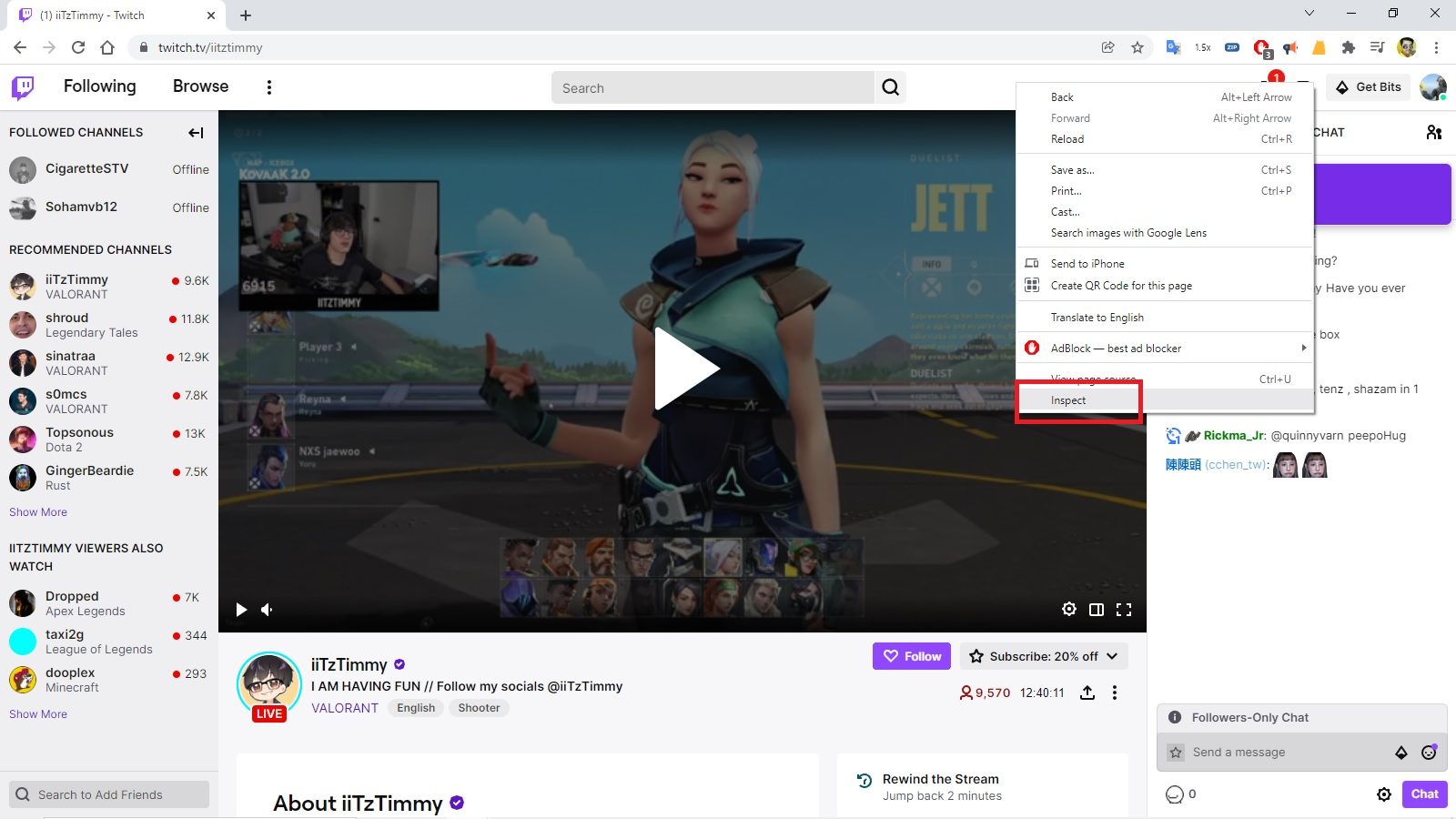Viewport: 1456px width, 819px height.
Task: Select Back in the context menu
Action: [1165, 97]
